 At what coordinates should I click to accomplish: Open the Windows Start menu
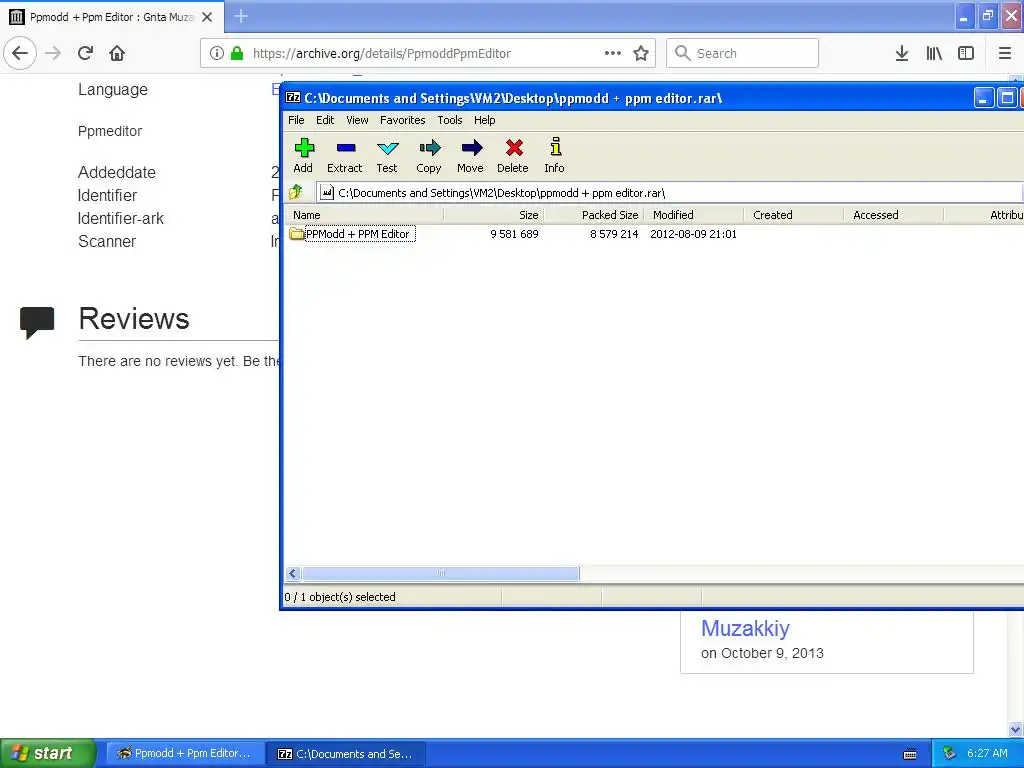[x=47, y=754]
